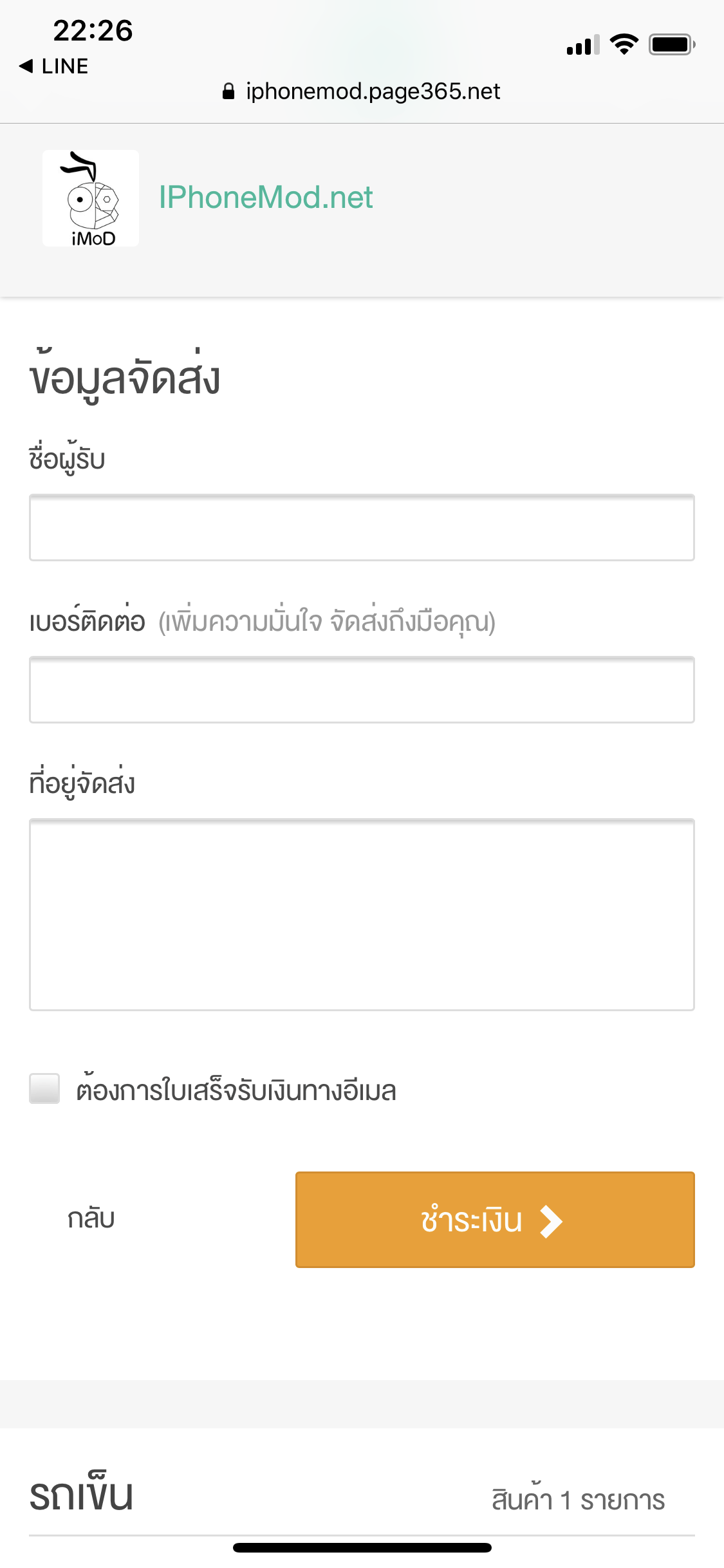Tap the battery indicator icon
This screenshot has height=1568, width=724.
[671, 44]
